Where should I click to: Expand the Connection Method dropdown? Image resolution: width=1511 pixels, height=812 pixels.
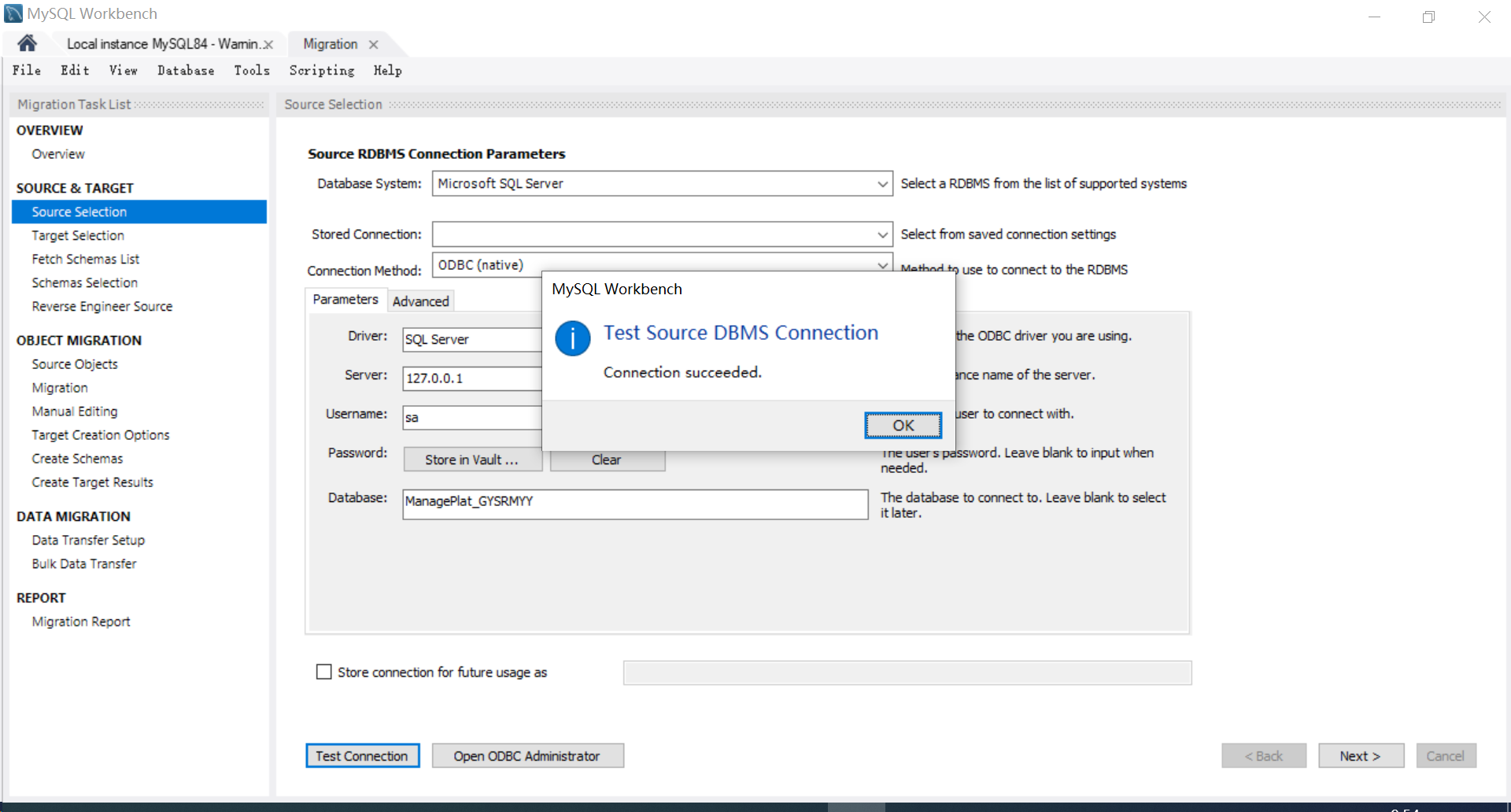(x=882, y=264)
